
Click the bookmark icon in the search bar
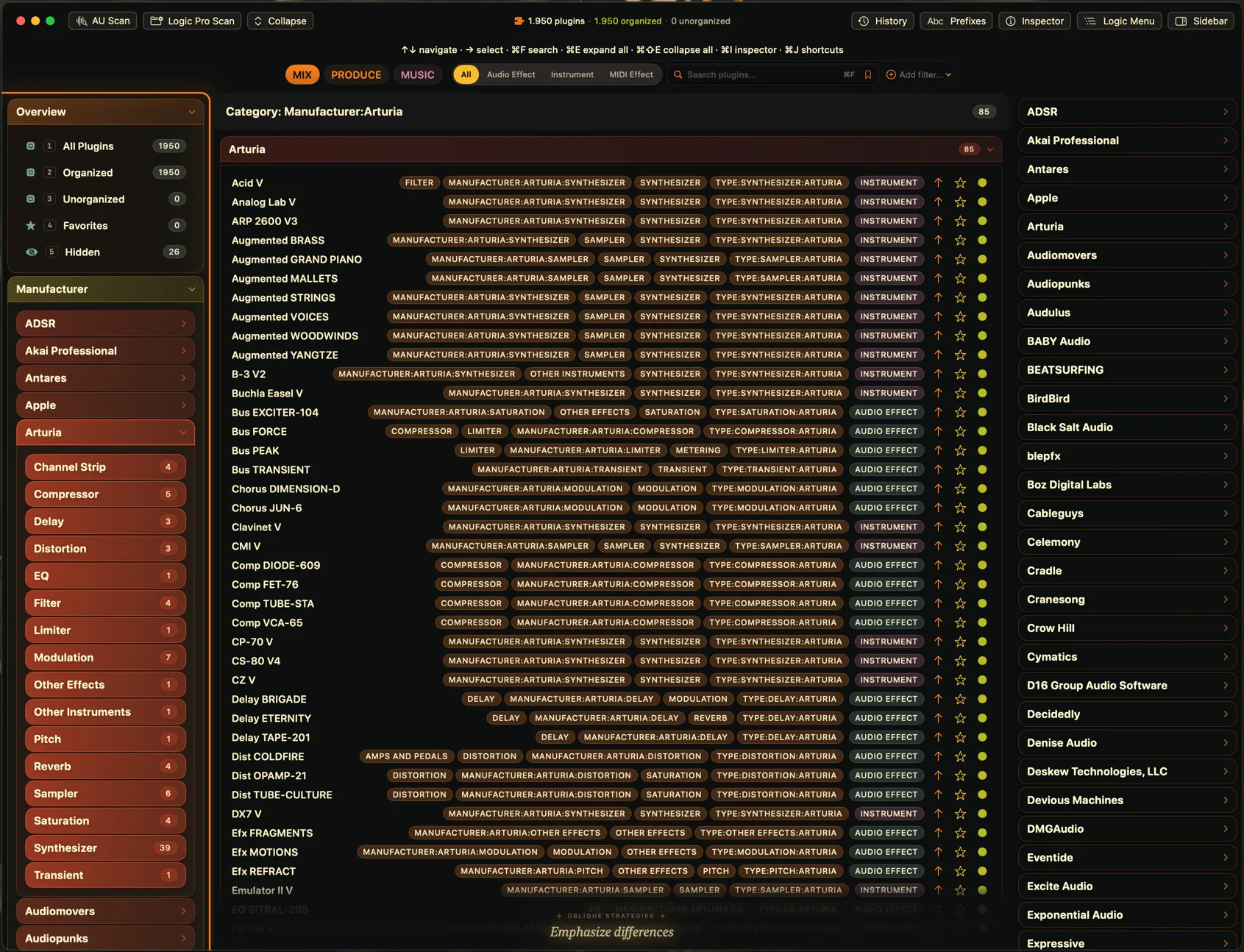tap(868, 75)
